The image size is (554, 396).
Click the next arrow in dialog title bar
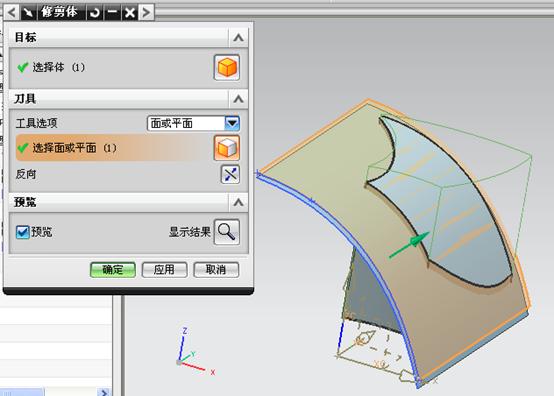click(x=146, y=12)
